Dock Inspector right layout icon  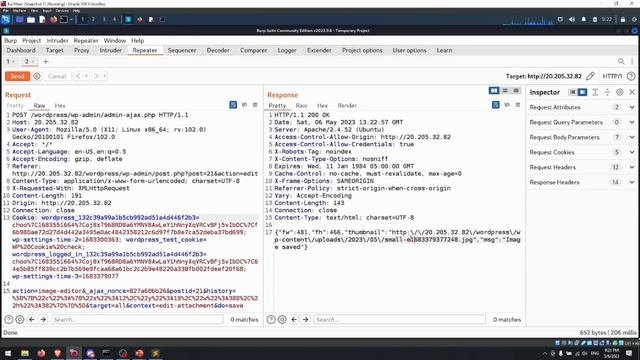click(x=582, y=92)
